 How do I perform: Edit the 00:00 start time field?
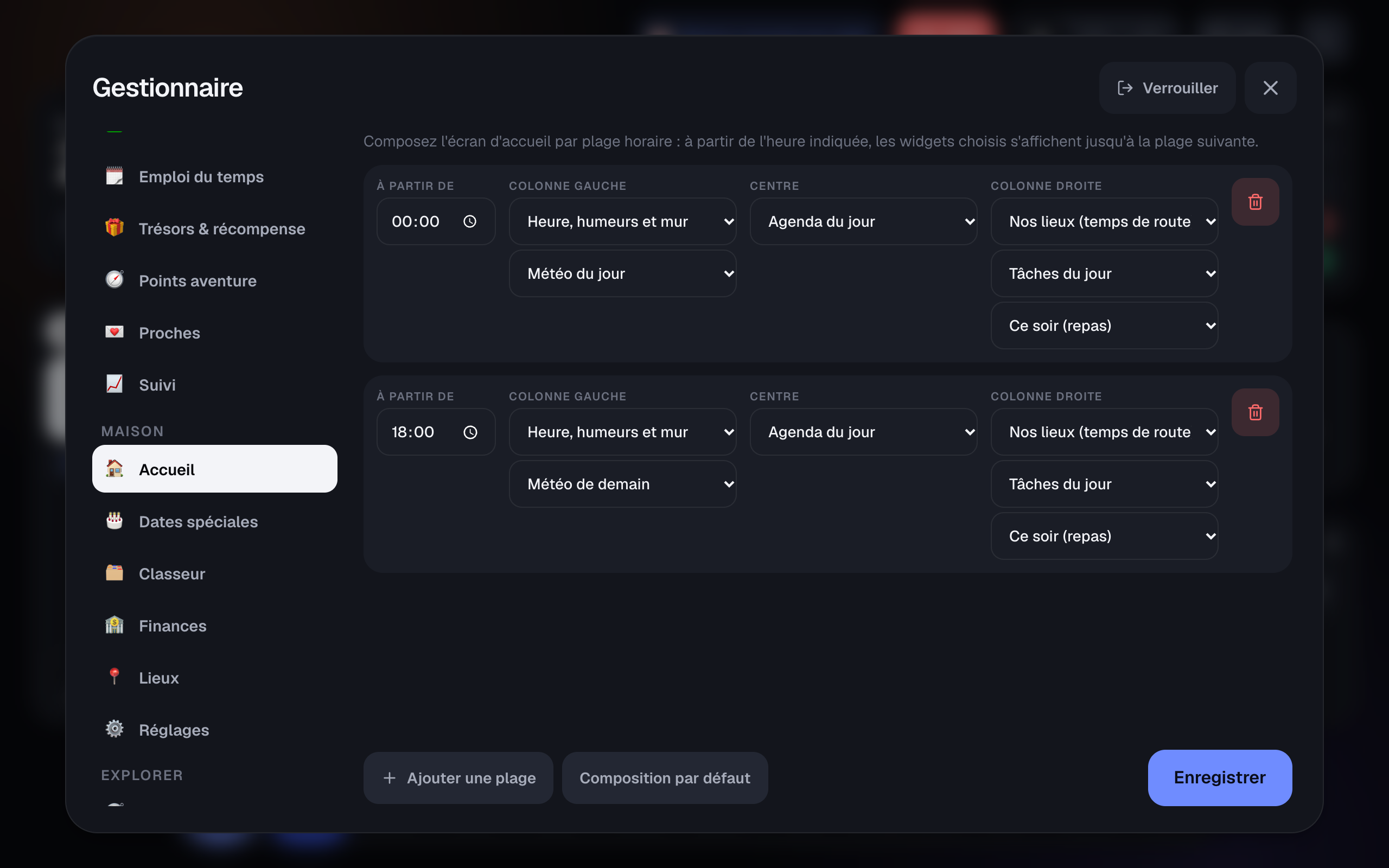coord(436,221)
